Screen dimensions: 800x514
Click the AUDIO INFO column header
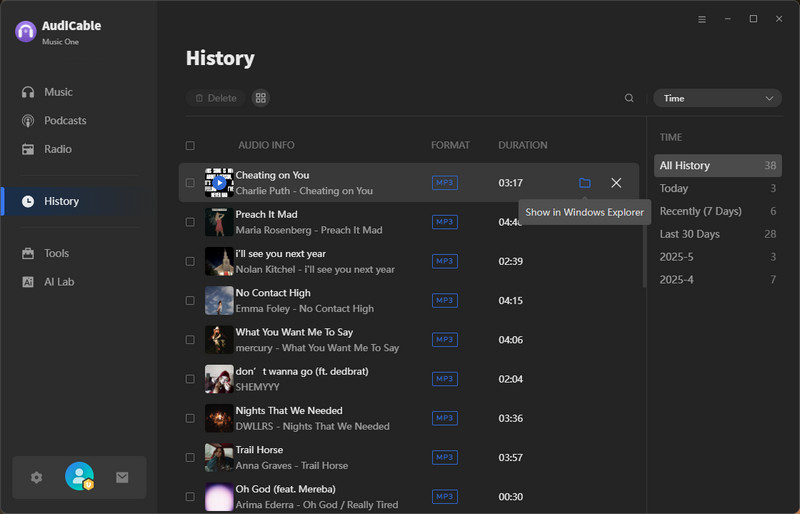click(x=266, y=145)
